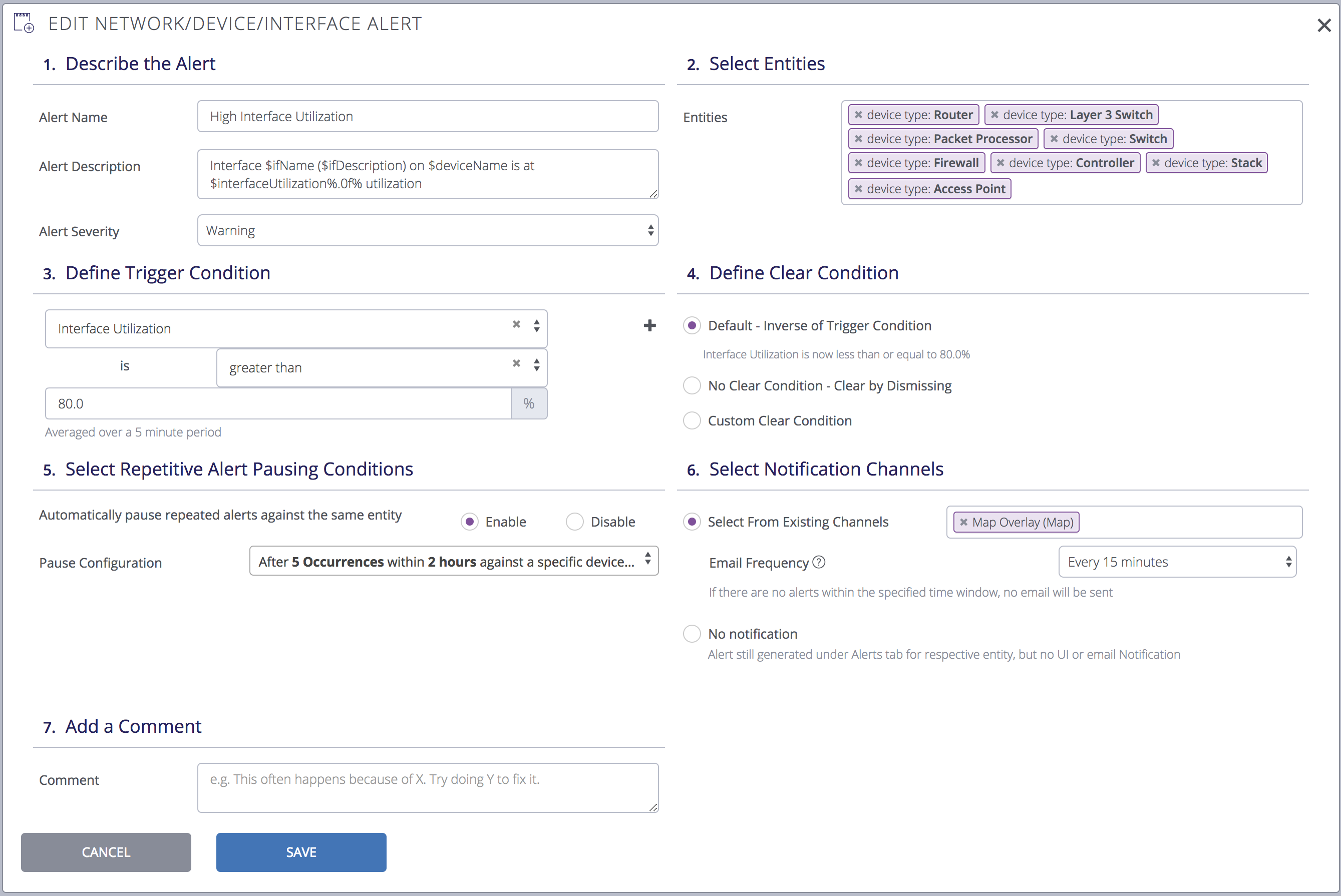Click the percent unit addon
This screenshot has height=896, width=1341.
point(529,403)
